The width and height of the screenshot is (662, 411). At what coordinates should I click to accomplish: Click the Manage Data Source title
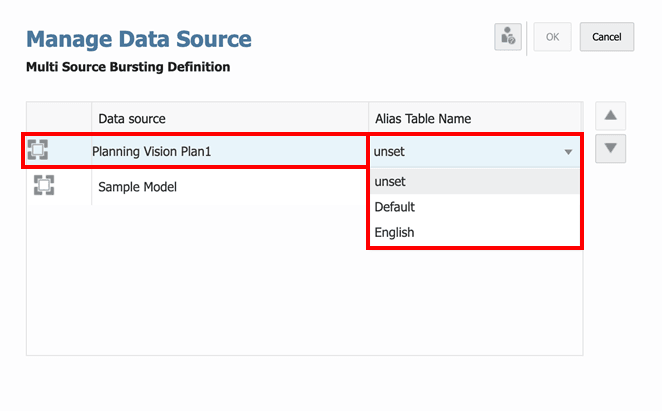138,40
